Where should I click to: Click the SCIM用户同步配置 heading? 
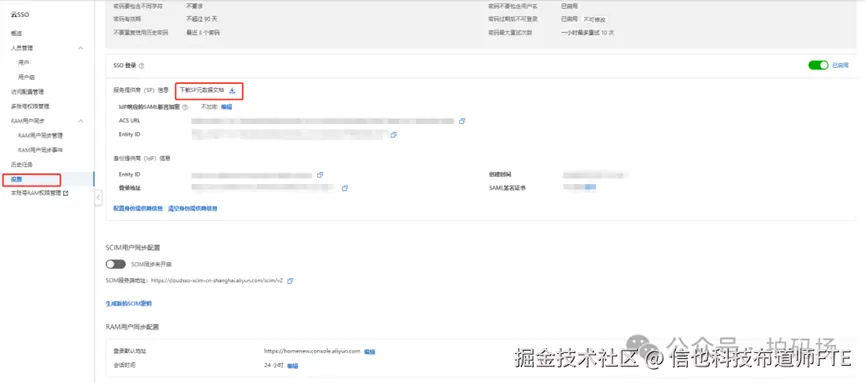(133, 248)
